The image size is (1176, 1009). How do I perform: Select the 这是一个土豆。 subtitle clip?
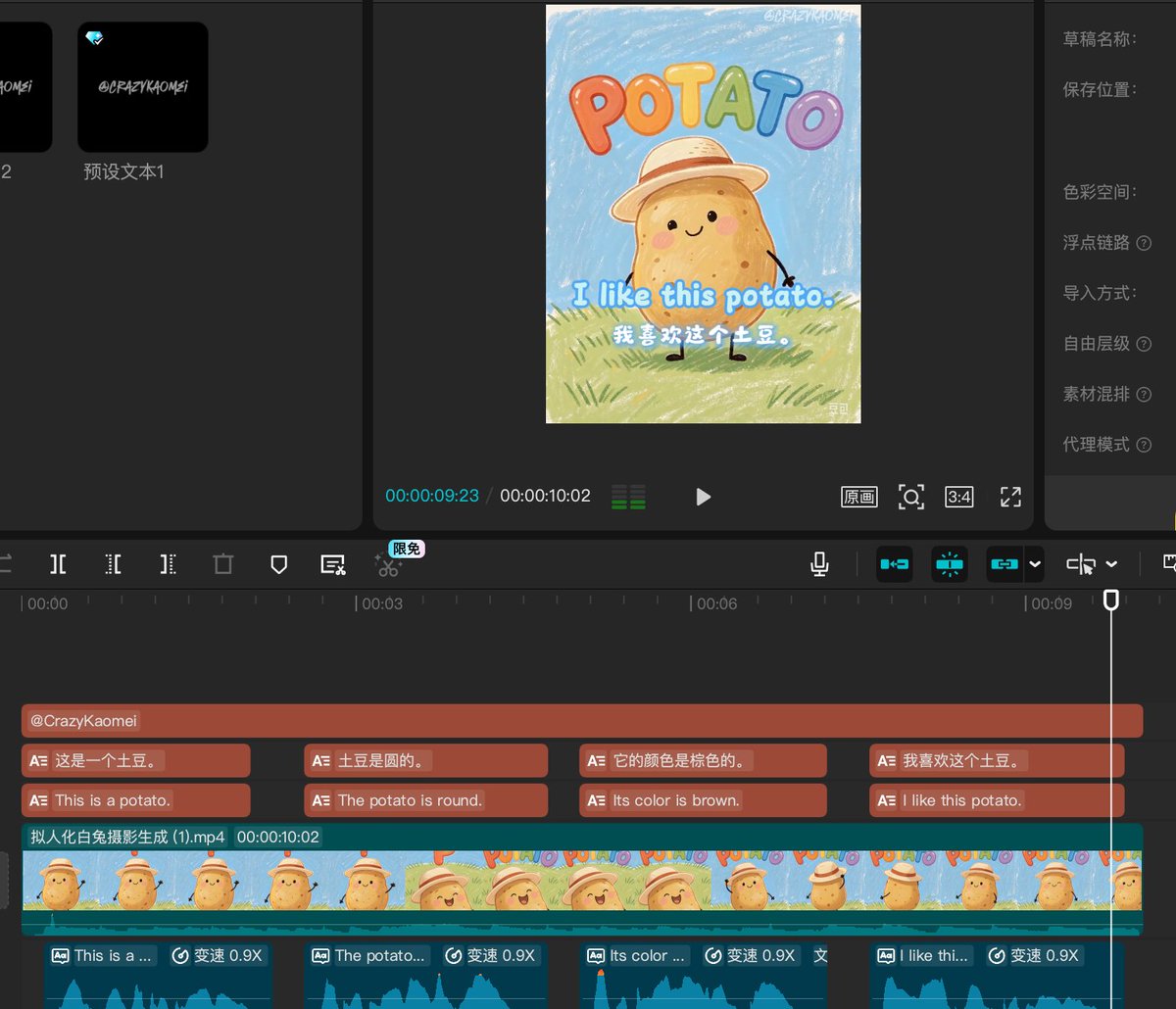click(136, 761)
